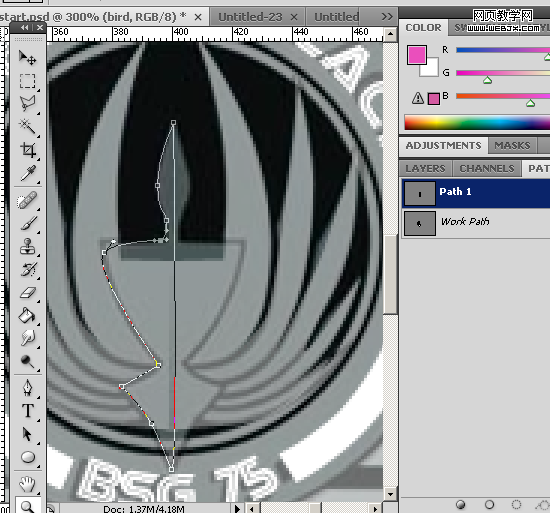
Task: Select the Brush tool
Action: click(27, 223)
